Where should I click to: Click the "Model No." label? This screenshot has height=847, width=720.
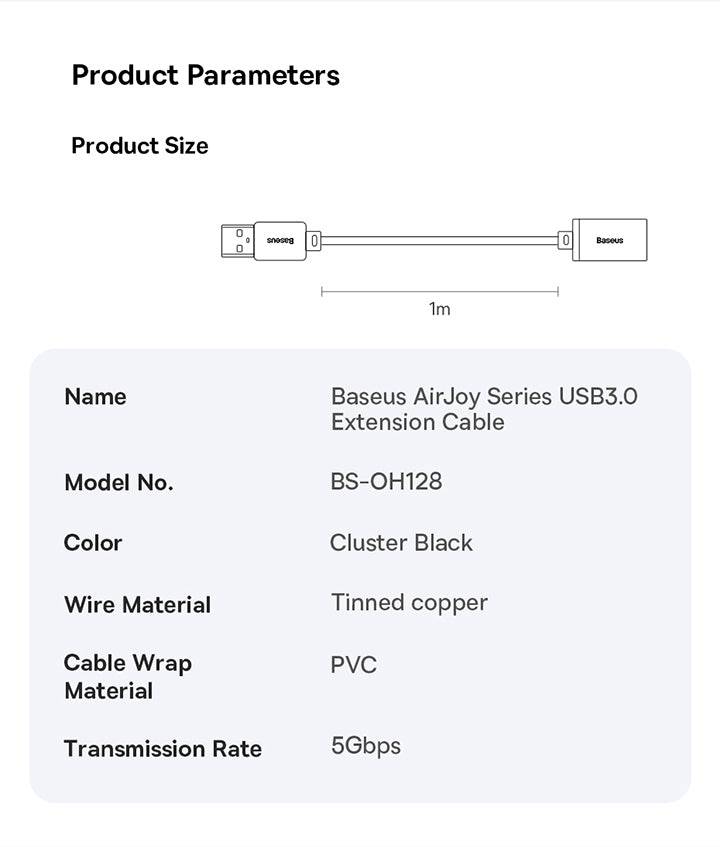pos(118,483)
